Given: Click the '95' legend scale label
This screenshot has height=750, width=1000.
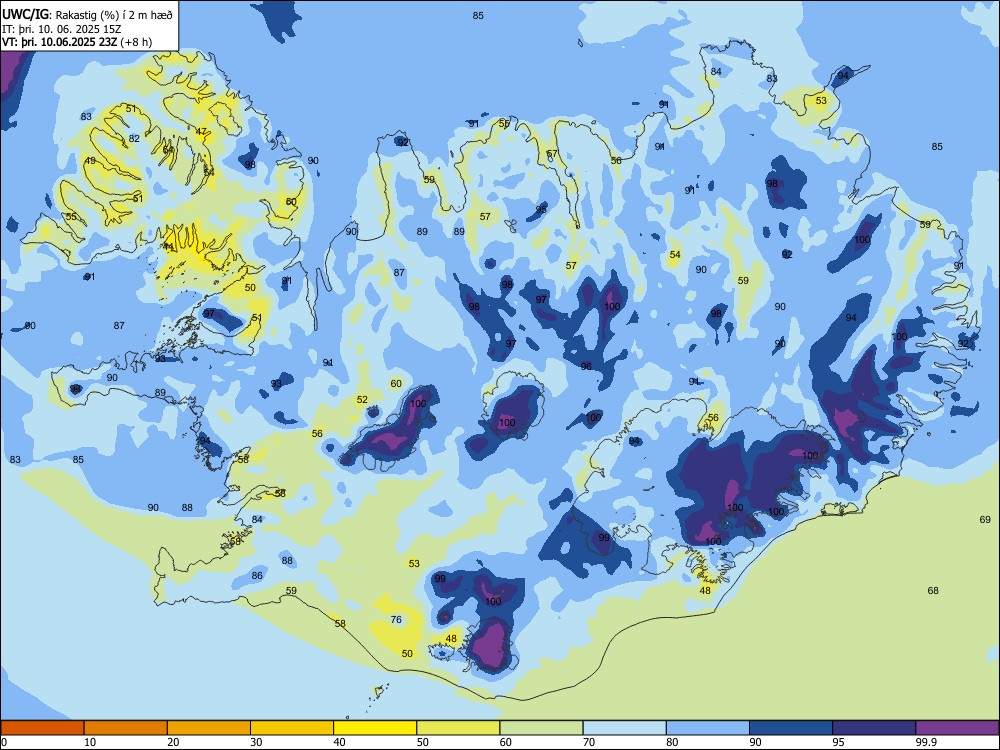Looking at the screenshot, I should tap(839, 742).
